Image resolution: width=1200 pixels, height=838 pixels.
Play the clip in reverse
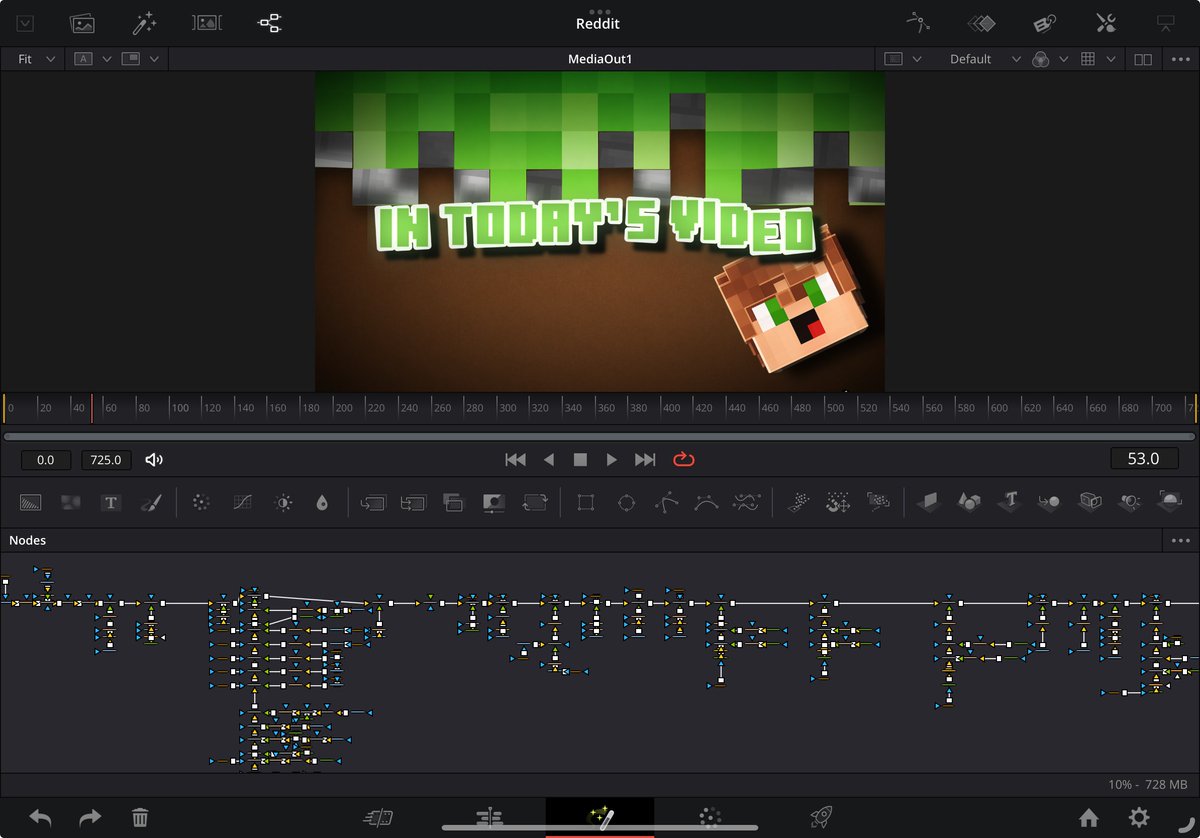pos(548,460)
